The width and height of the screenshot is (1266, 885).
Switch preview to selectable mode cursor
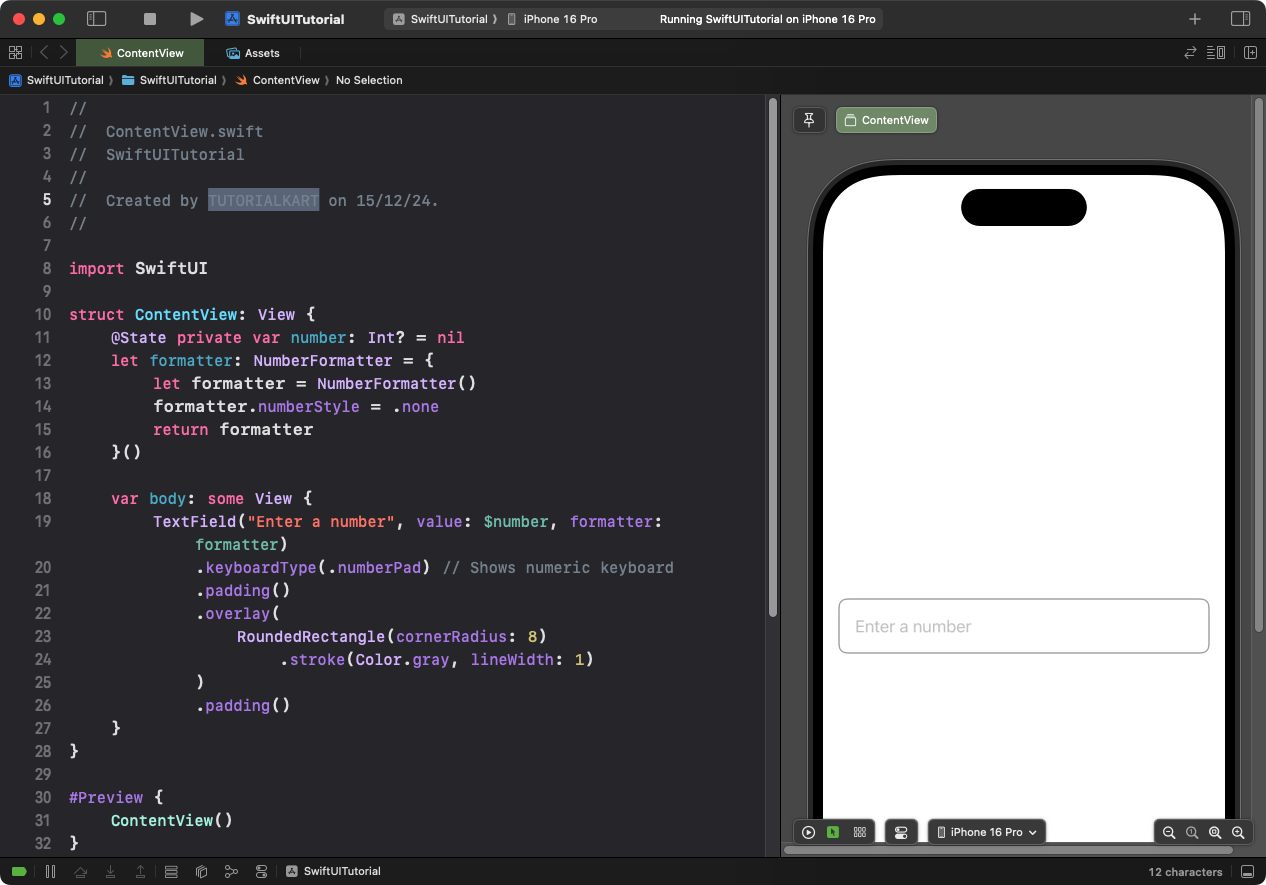pos(833,831)
